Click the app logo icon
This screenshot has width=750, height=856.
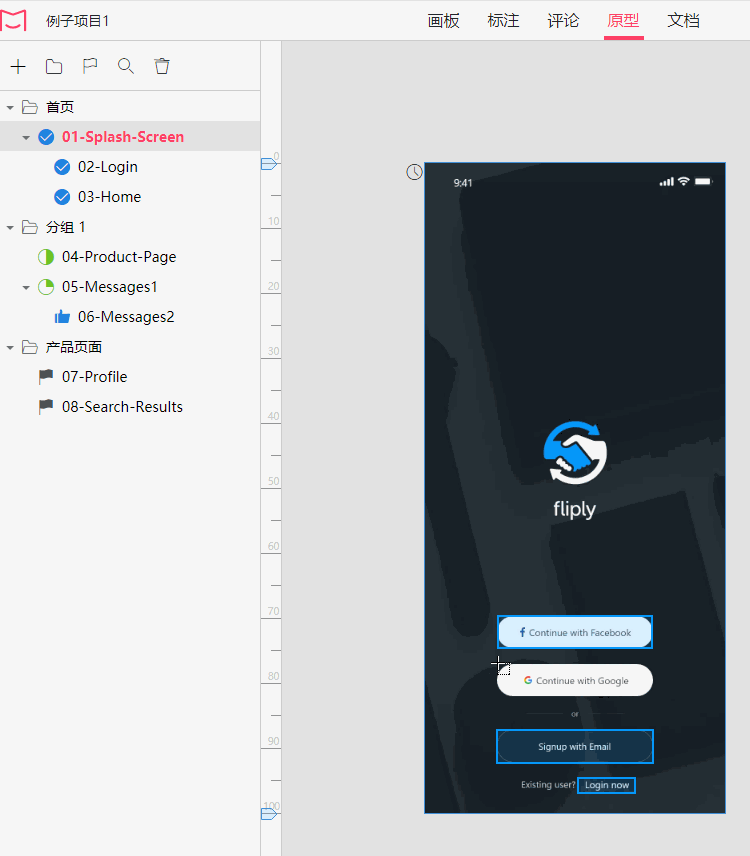tap(13, 21)
